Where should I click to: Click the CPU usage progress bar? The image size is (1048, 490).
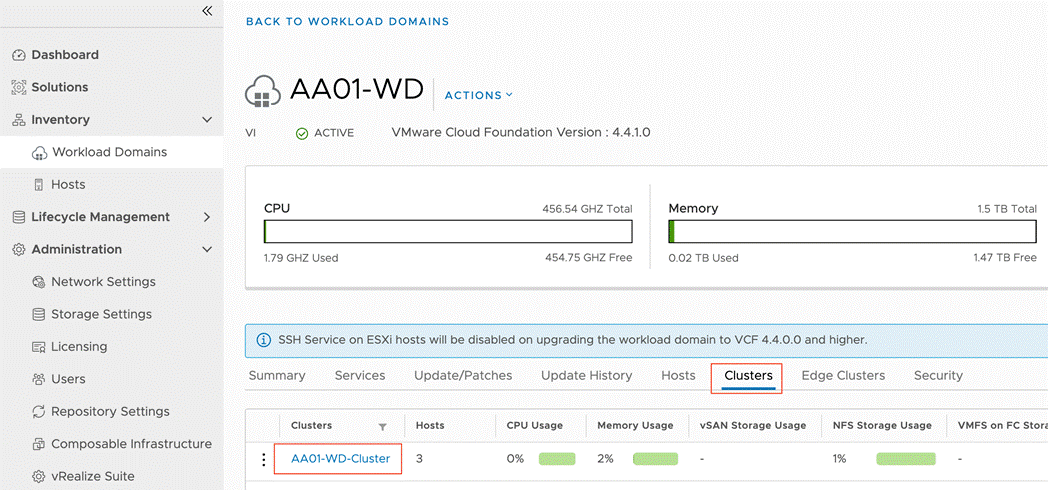tap(448, 232)
